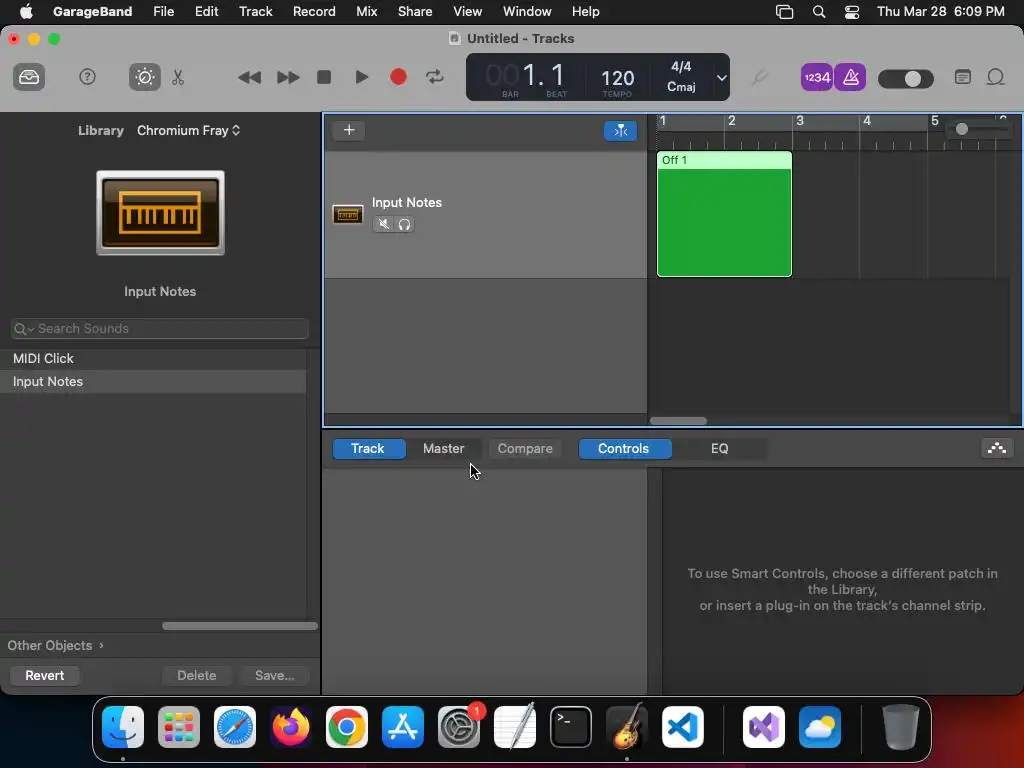Select MIDI Click in the library list
The width and height of the screenshot is (1024, 768).
(153, 359)
